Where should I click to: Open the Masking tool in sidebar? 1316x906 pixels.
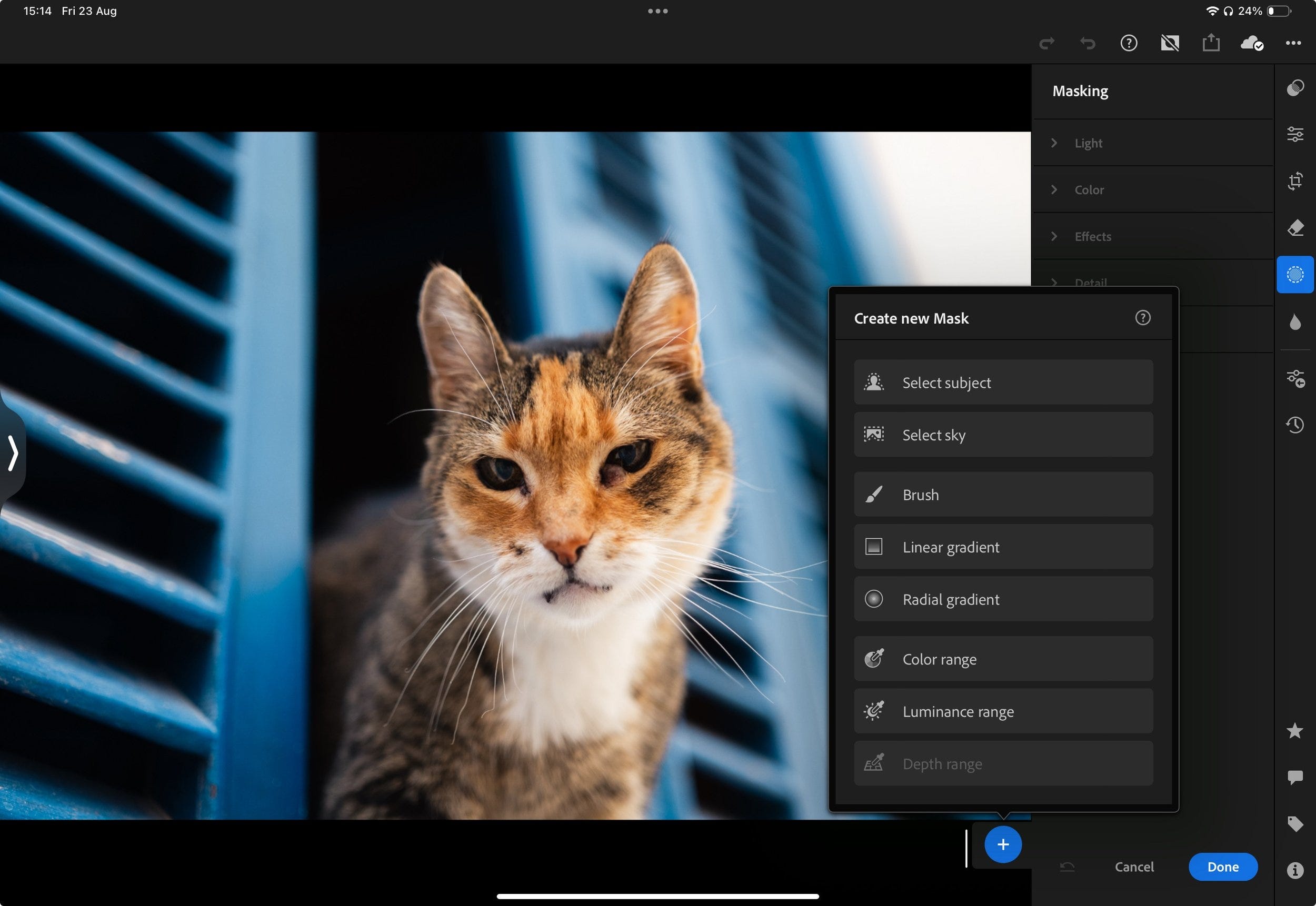point(1294,275)
